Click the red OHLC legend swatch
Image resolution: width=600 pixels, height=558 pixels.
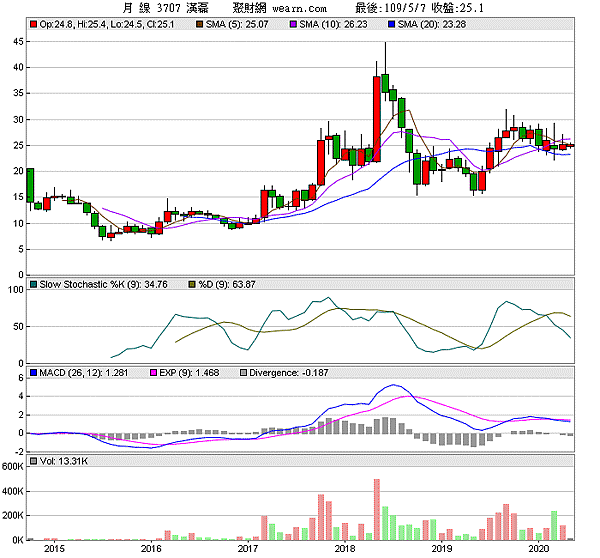34,24
